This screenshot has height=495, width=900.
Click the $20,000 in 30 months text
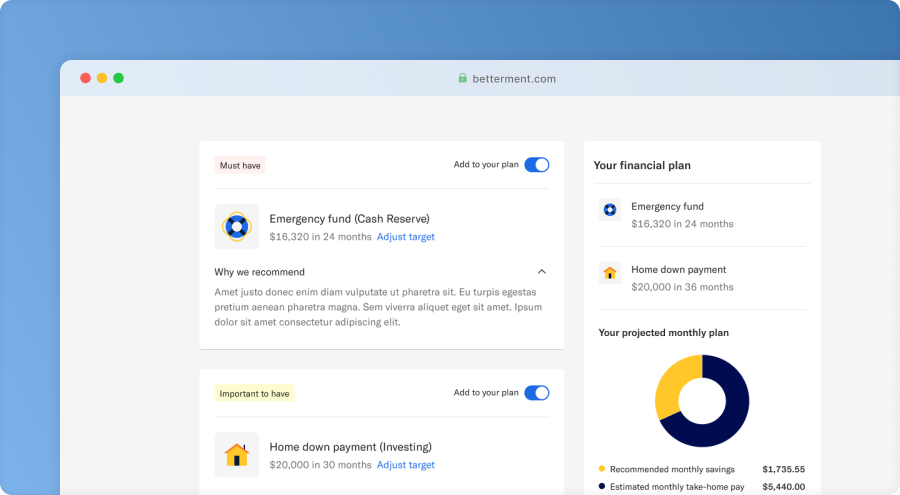(x=320, y=465)
